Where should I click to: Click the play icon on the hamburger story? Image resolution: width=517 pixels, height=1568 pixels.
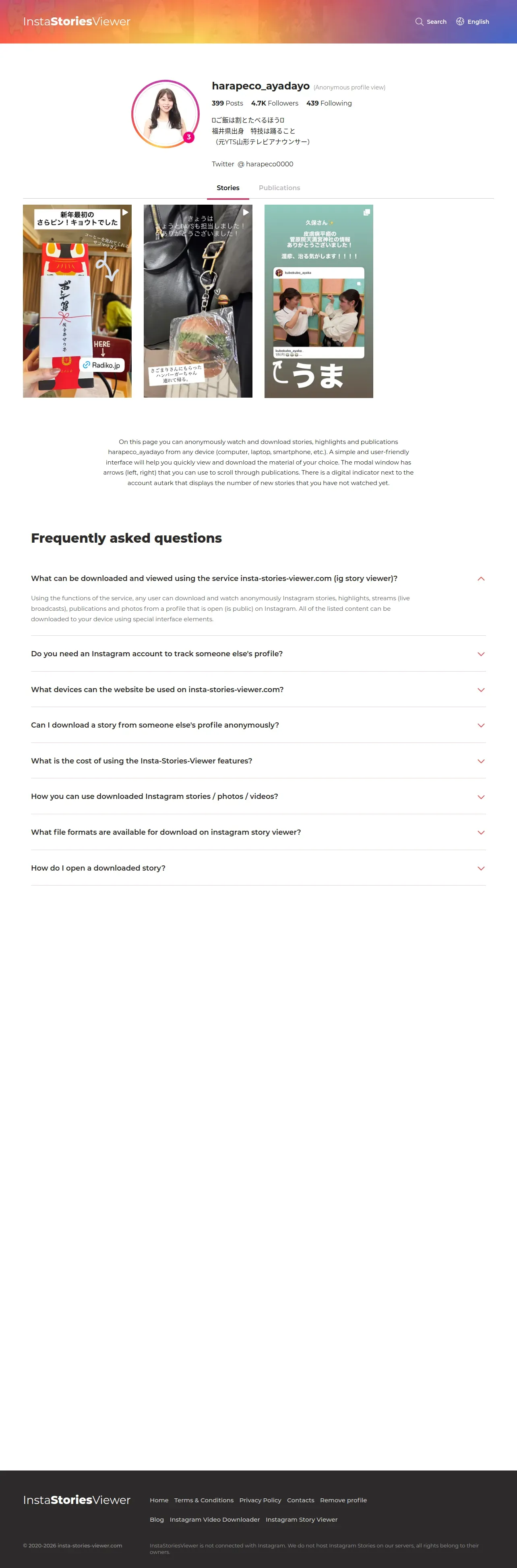[246, 212]
